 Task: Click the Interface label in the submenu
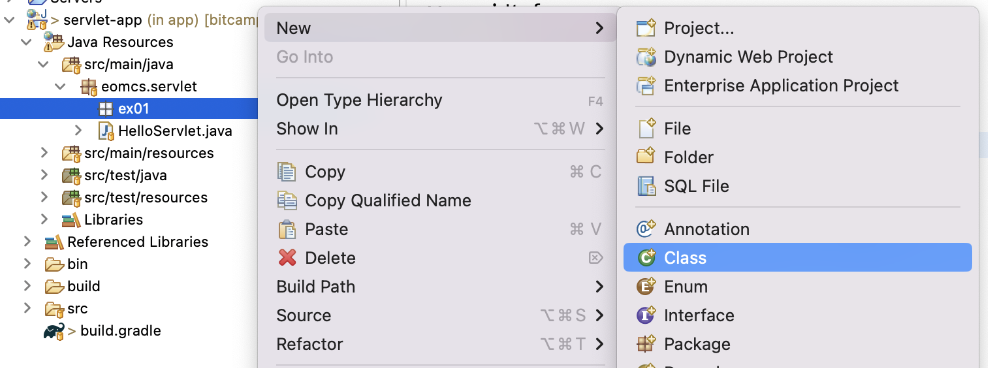pyautogui.click(x=699, y=315)
